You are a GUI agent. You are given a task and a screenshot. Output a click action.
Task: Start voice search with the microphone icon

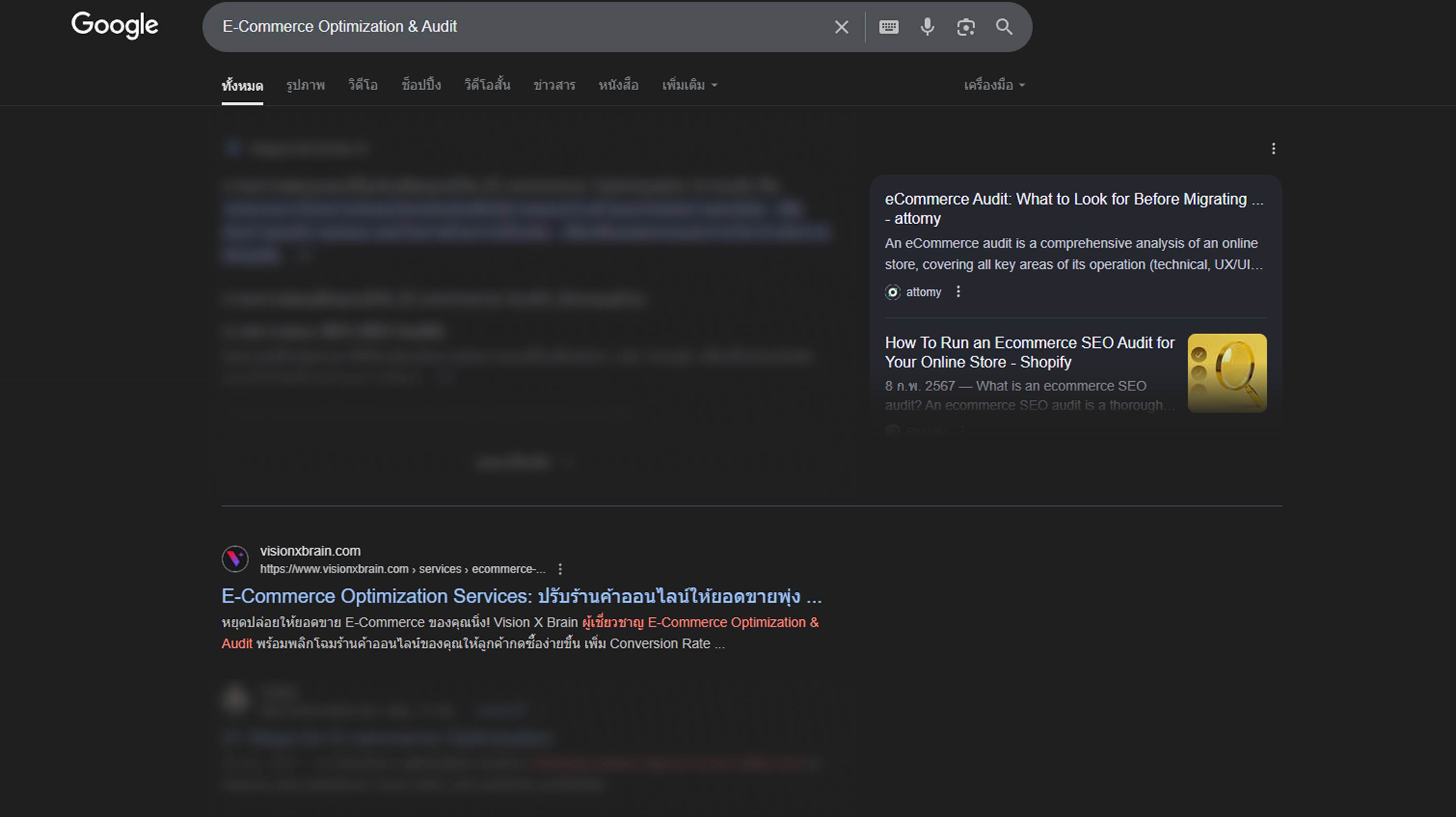click(927, 27)
